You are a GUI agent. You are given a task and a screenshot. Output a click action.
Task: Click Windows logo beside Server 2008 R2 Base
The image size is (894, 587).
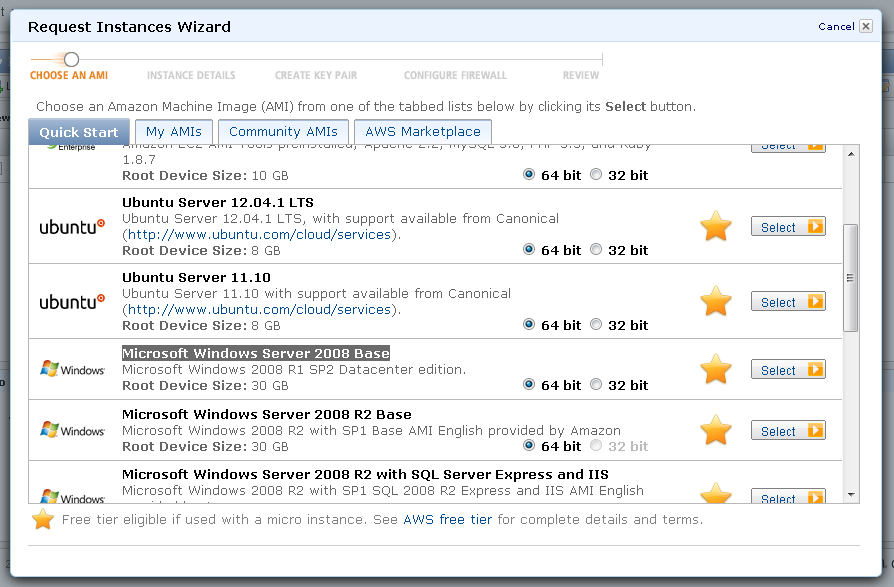tap(72, 430)
